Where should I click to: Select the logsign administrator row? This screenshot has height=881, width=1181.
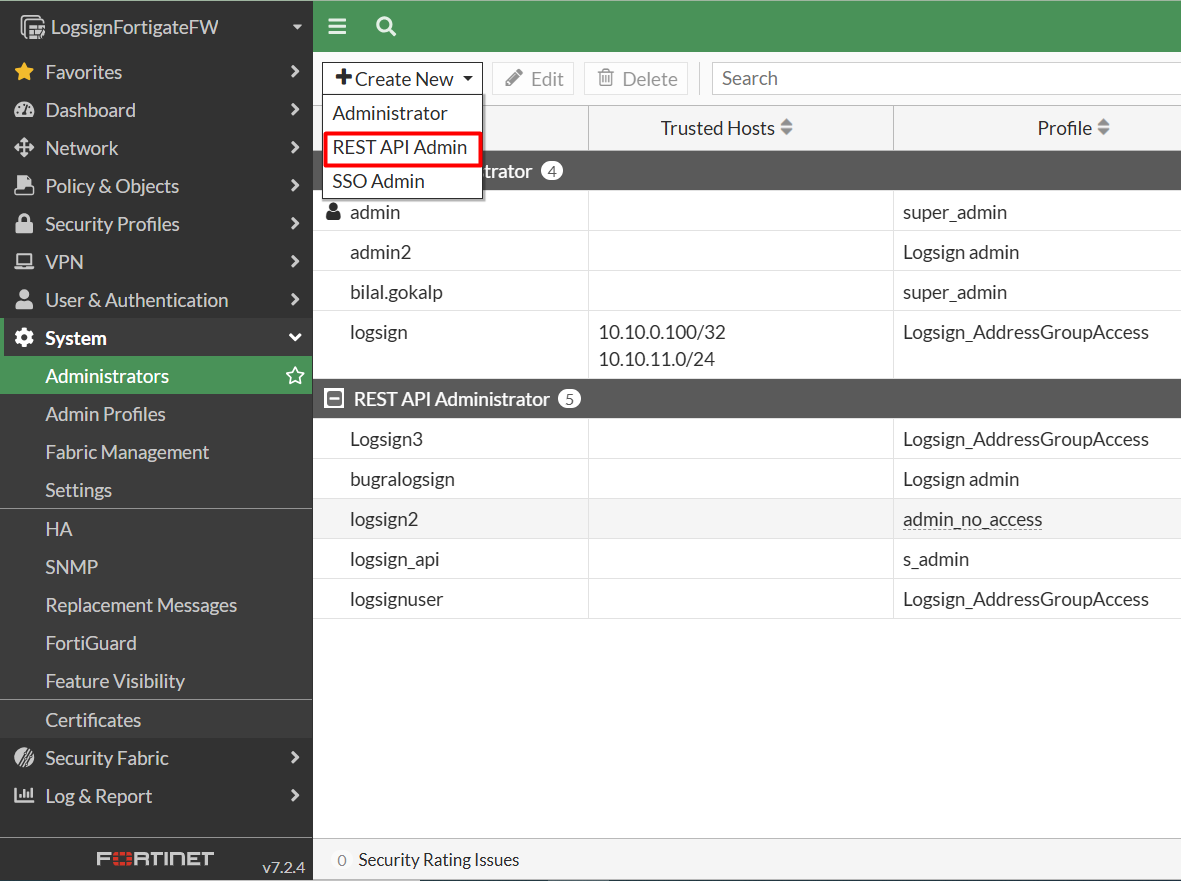point(747,345)
